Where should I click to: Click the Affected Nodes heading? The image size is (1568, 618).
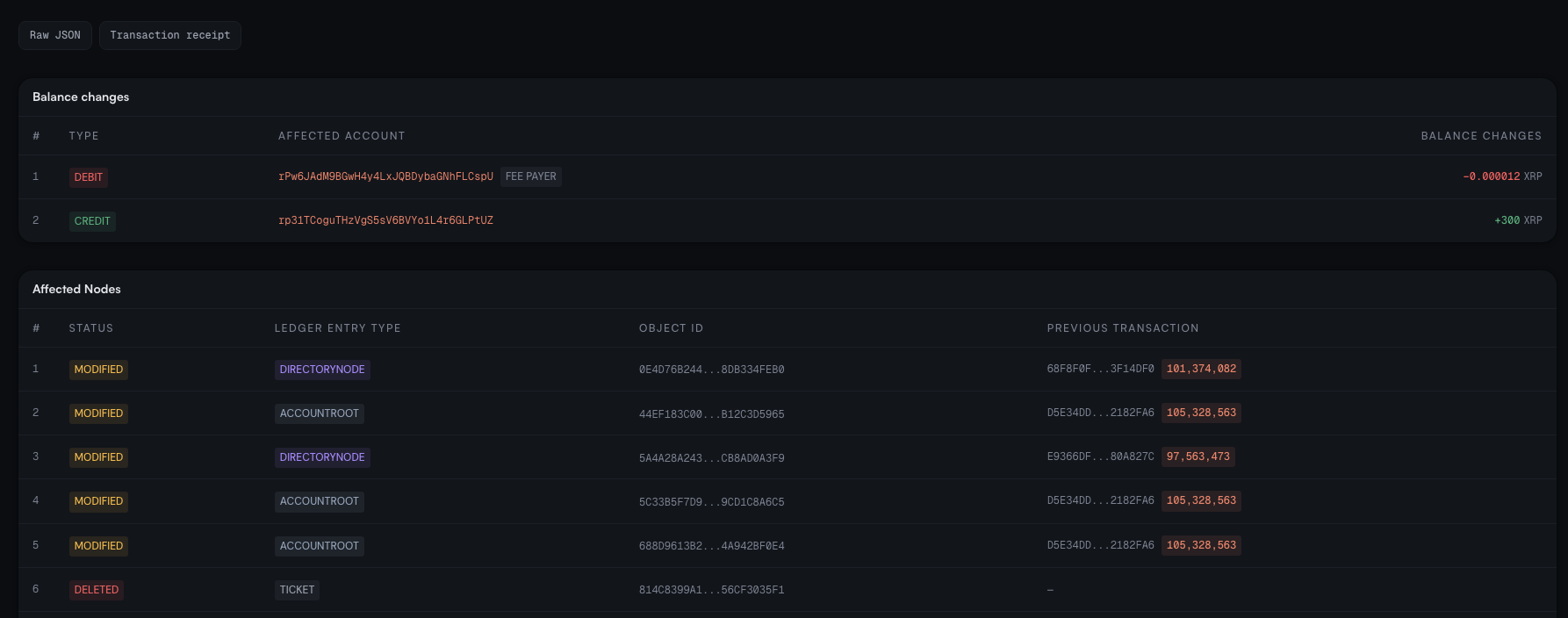click(76, 289)
